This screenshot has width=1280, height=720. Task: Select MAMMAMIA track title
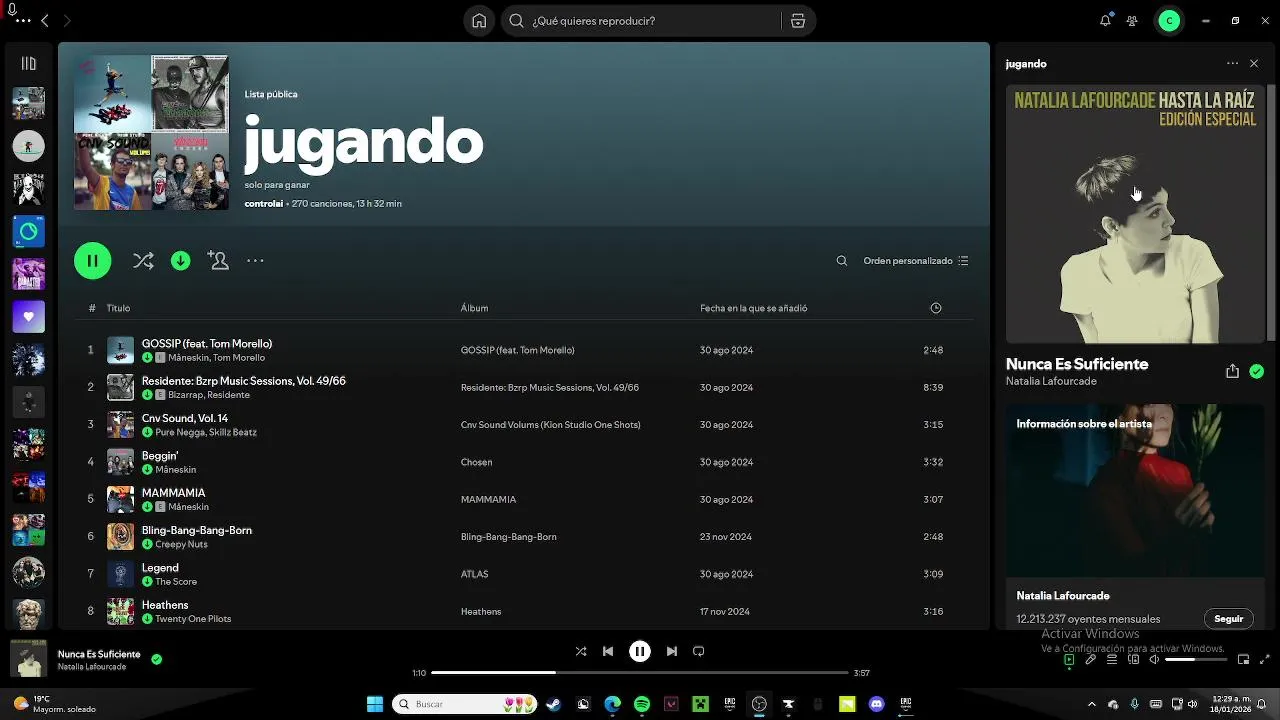coord(173,493)
